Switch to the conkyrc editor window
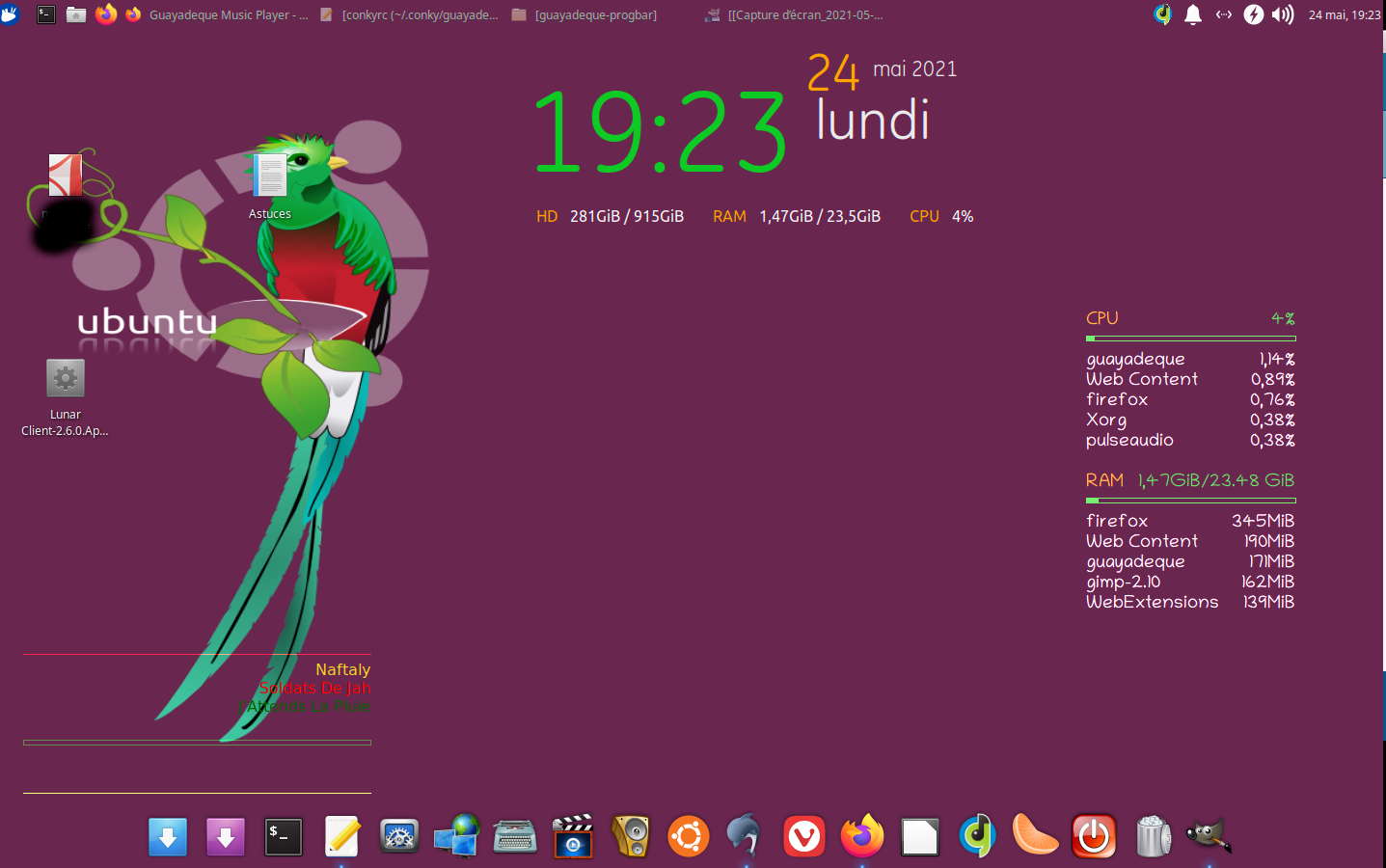 point(409,14)
